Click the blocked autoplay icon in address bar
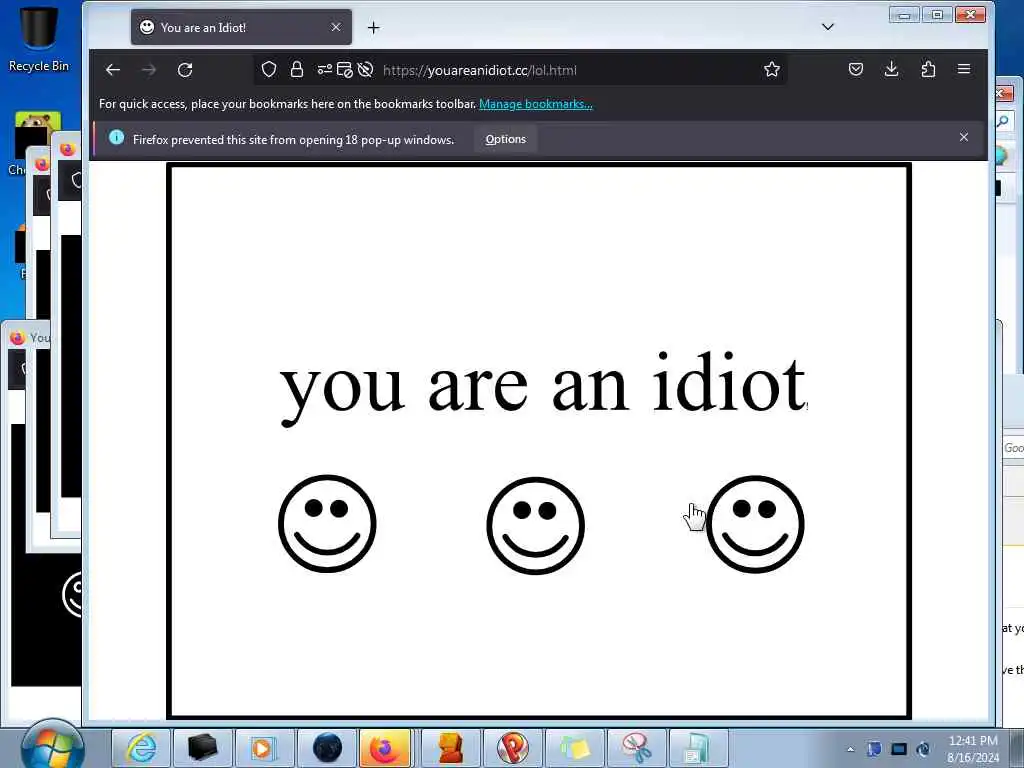This screenshot has height=768, width=1024. [366, 69]
